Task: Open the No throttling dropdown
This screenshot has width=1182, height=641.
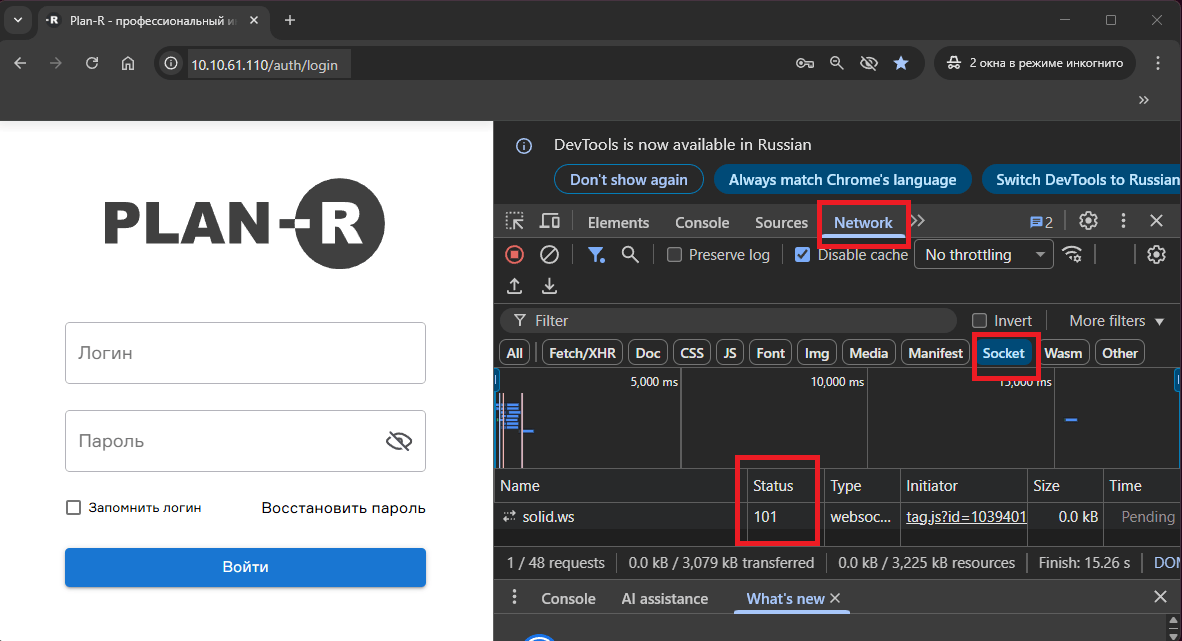Action: point(983,254)
